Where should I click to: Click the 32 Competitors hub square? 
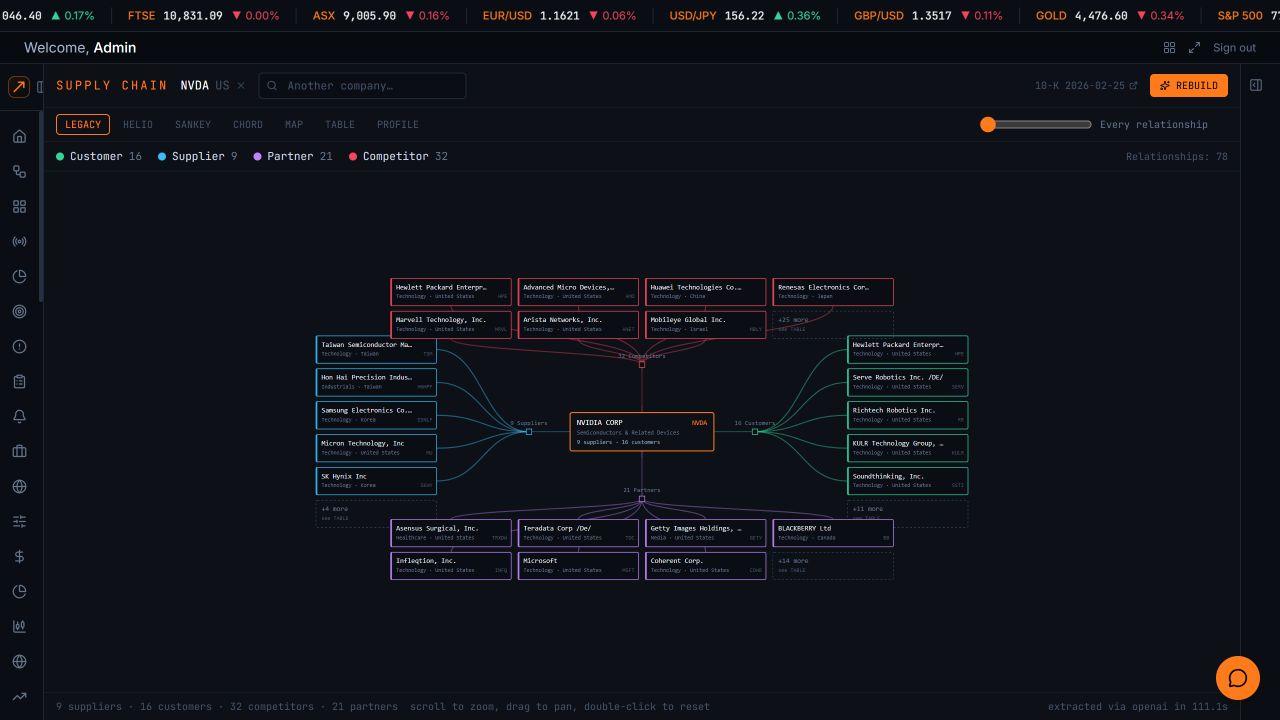[x=642, y=364]
